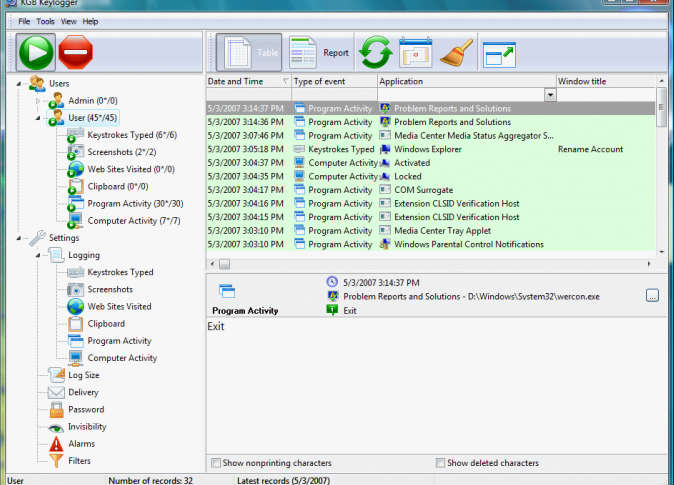Open the Application column filter dropdown
674x485 pixels.
(549, 95)
